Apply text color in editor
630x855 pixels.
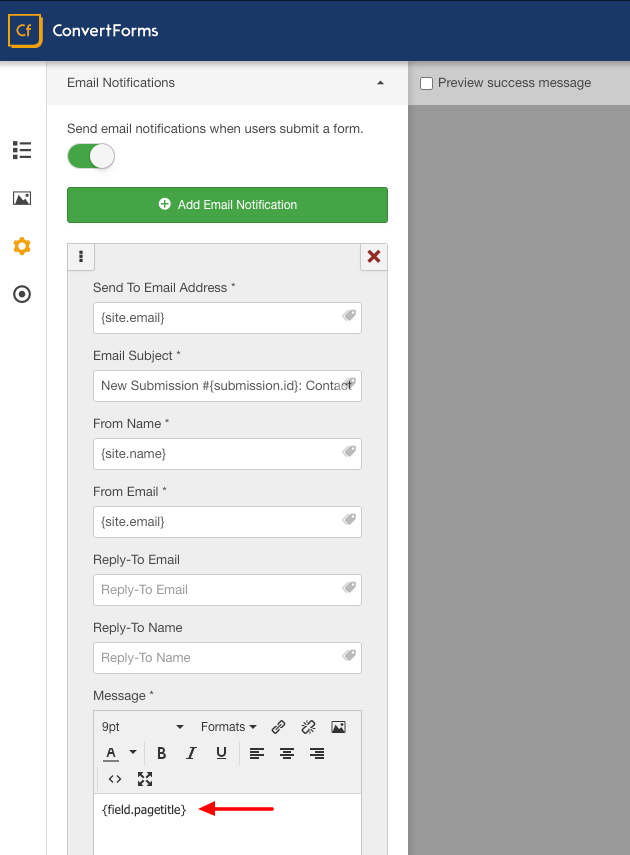click(x=111, y=753)
